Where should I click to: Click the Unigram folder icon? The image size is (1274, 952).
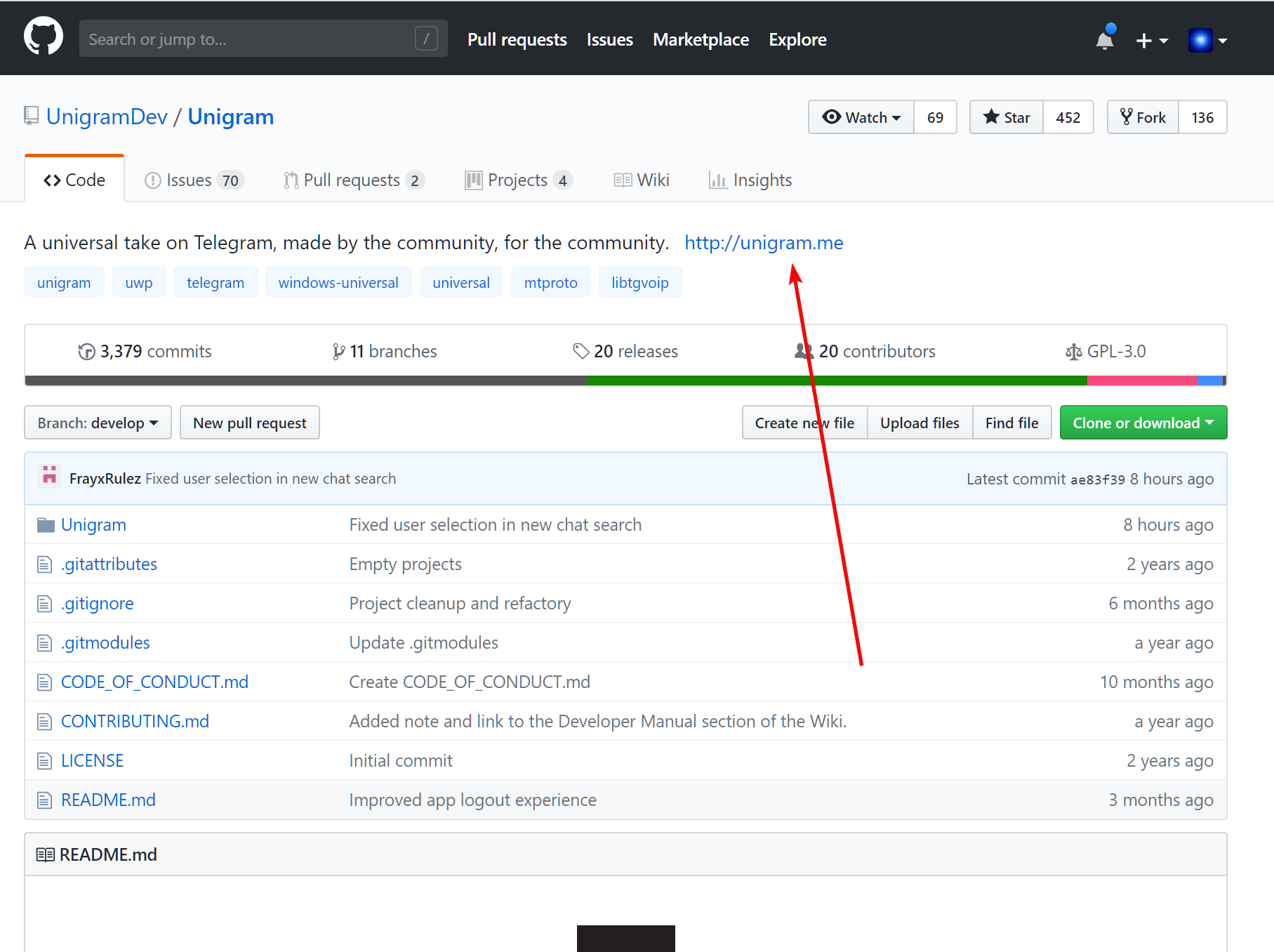(46, 525)
